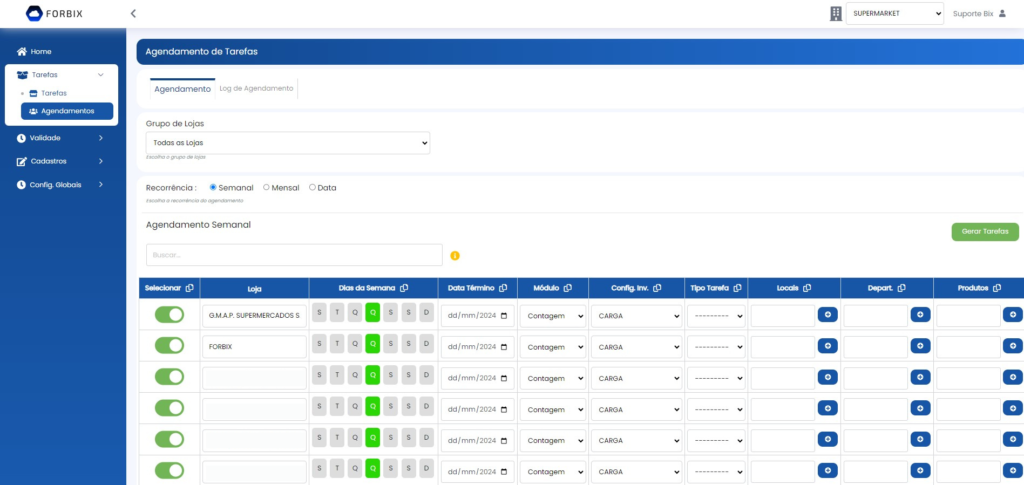Viewport: 1024px width, 485px height.
Task: Open Grupo de Lojas 'Todas as Lojas' dropdown
Action: click(288, 142)
